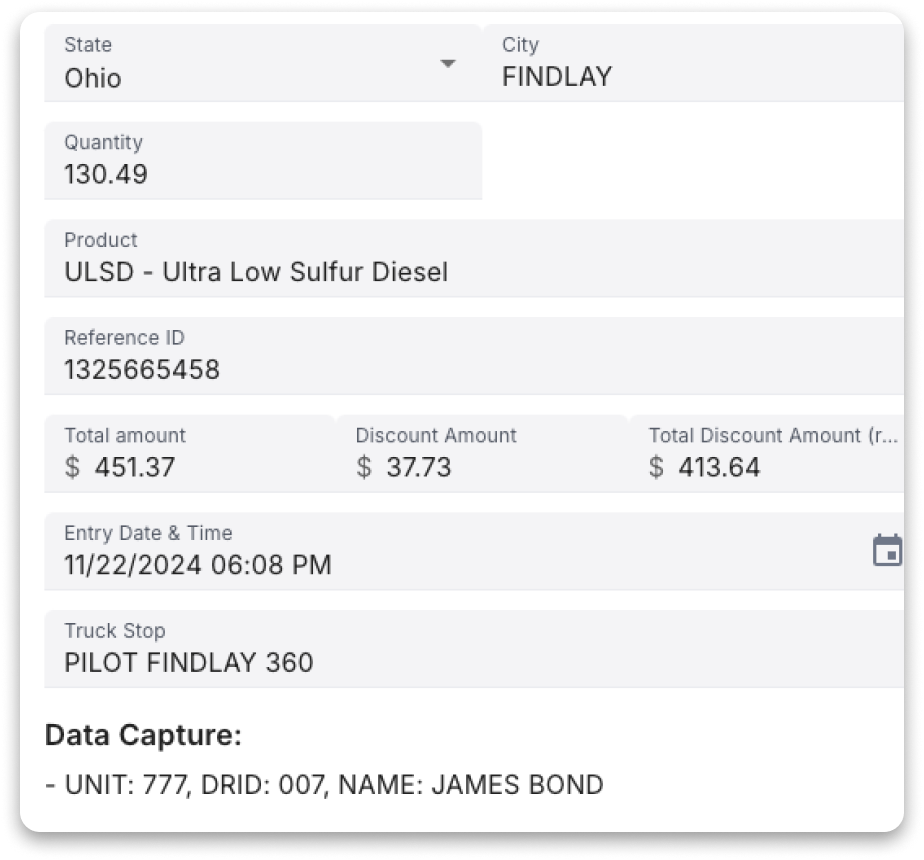Image resolution: width=924 pixels, height=860 pixels.
Task: Click the City field containing FINDLAY
Action: pyautogui.click(x=557, y=77)
